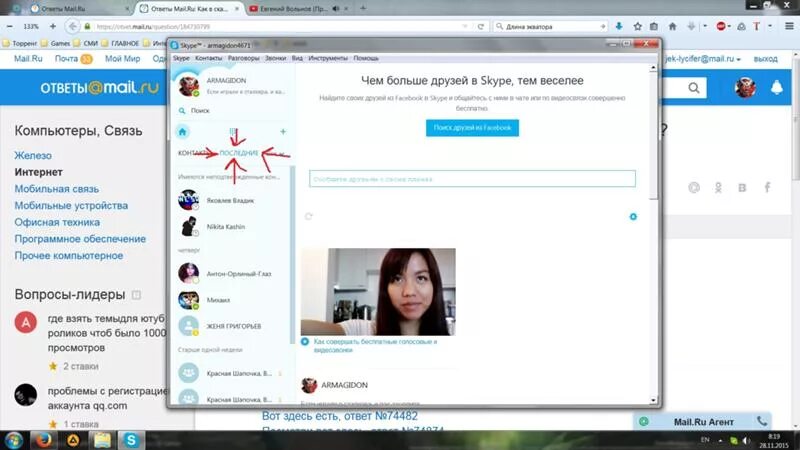Screen dimensions: 800x450
Task: Open the Skype menu in Skype menu bar
Action: tap(181, 58)
